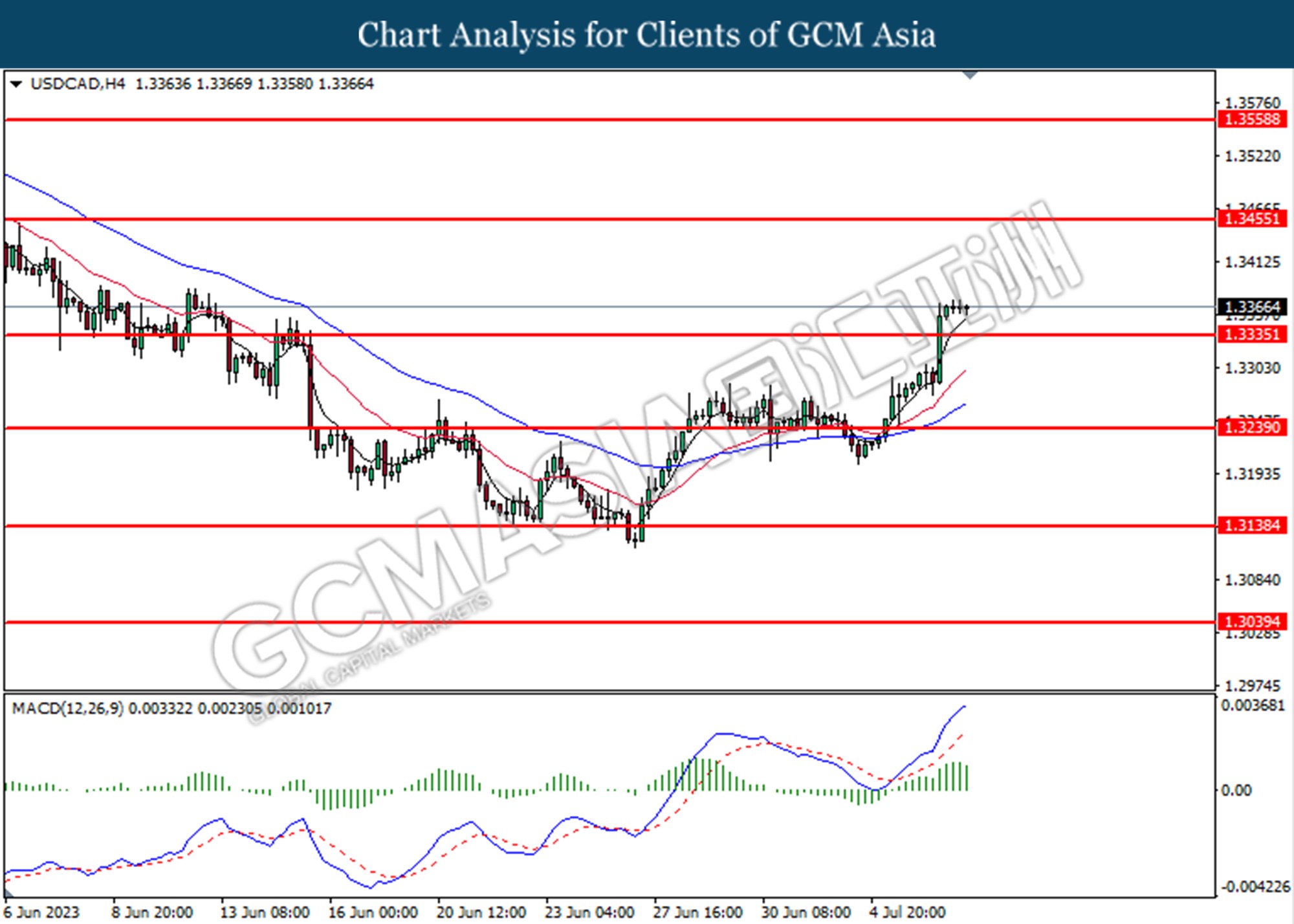Select the 1.34551 red price label
The width and height of the screenshot is (1294, 924).
(x=1252, y=219)
